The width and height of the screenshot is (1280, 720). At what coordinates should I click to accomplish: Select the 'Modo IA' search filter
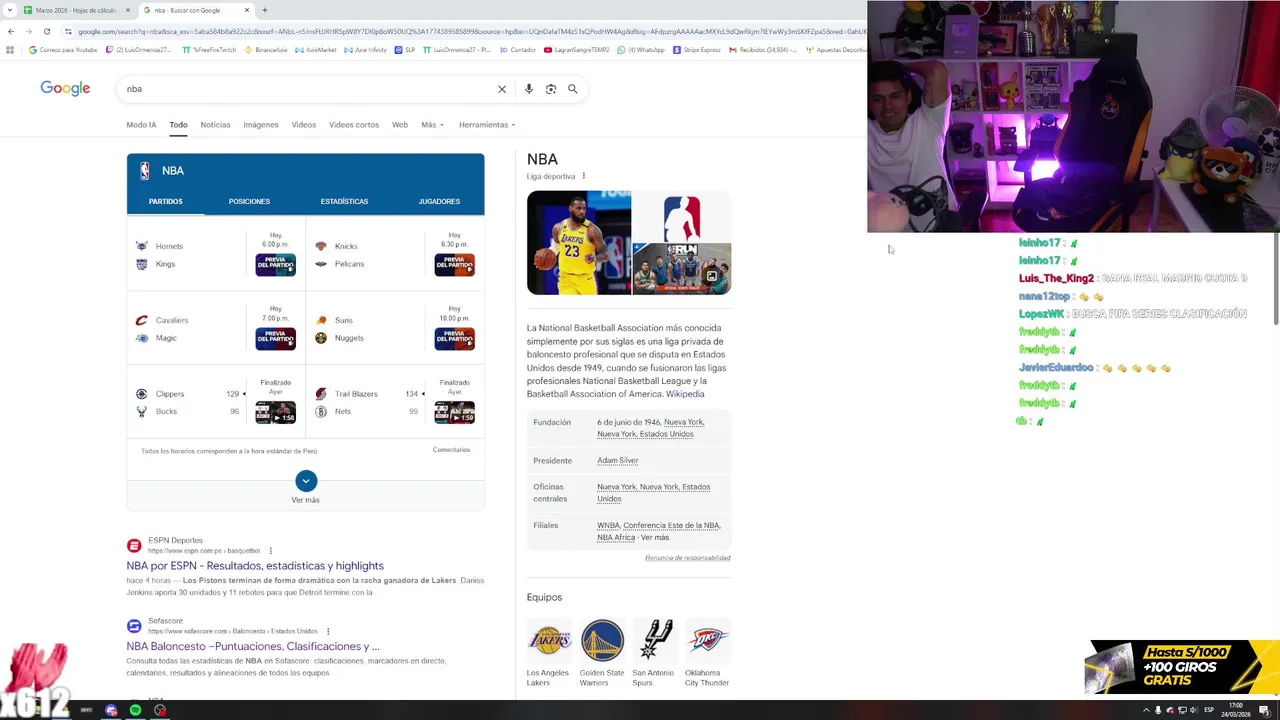click(141, 125)
